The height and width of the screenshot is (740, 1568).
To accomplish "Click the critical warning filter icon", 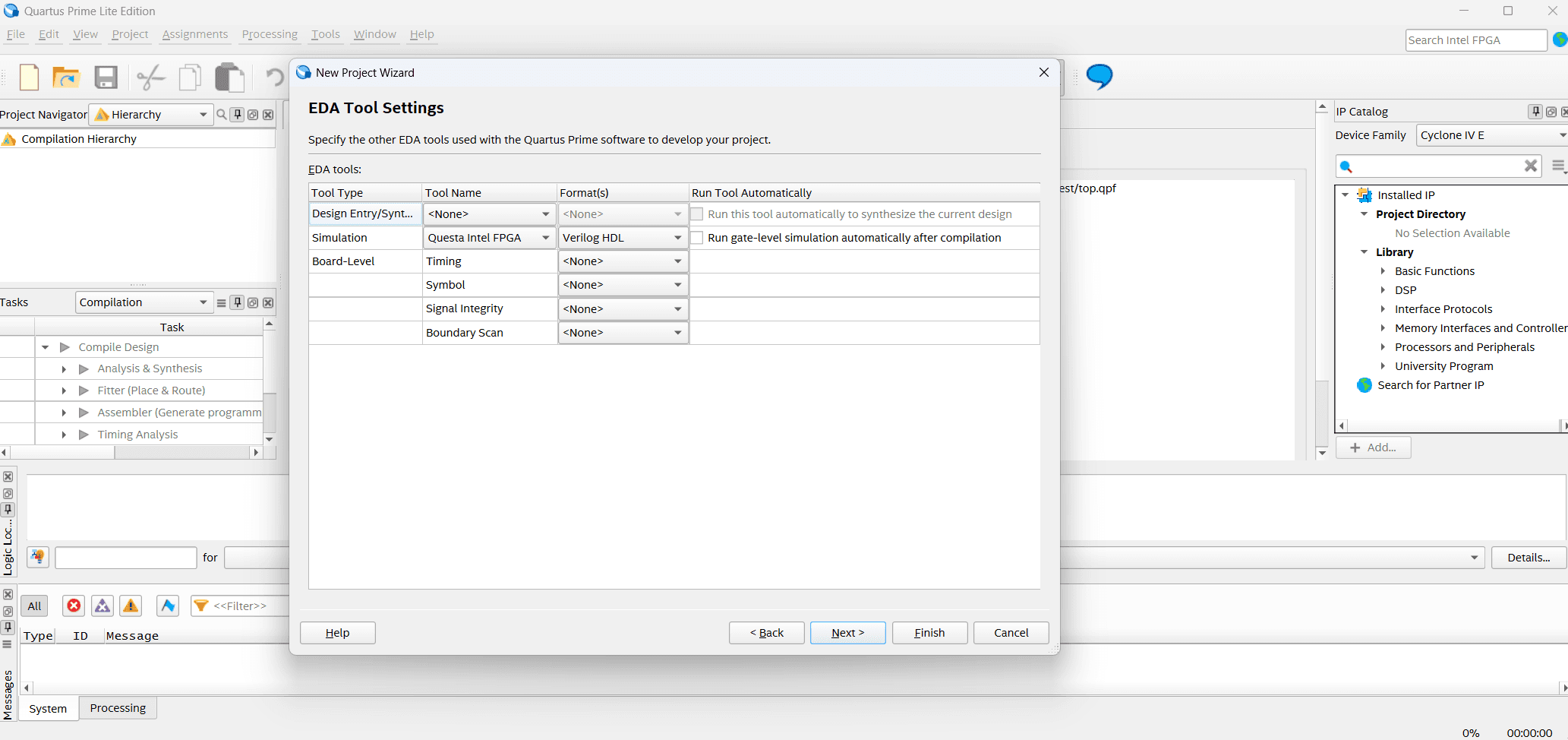I will 103,606.
